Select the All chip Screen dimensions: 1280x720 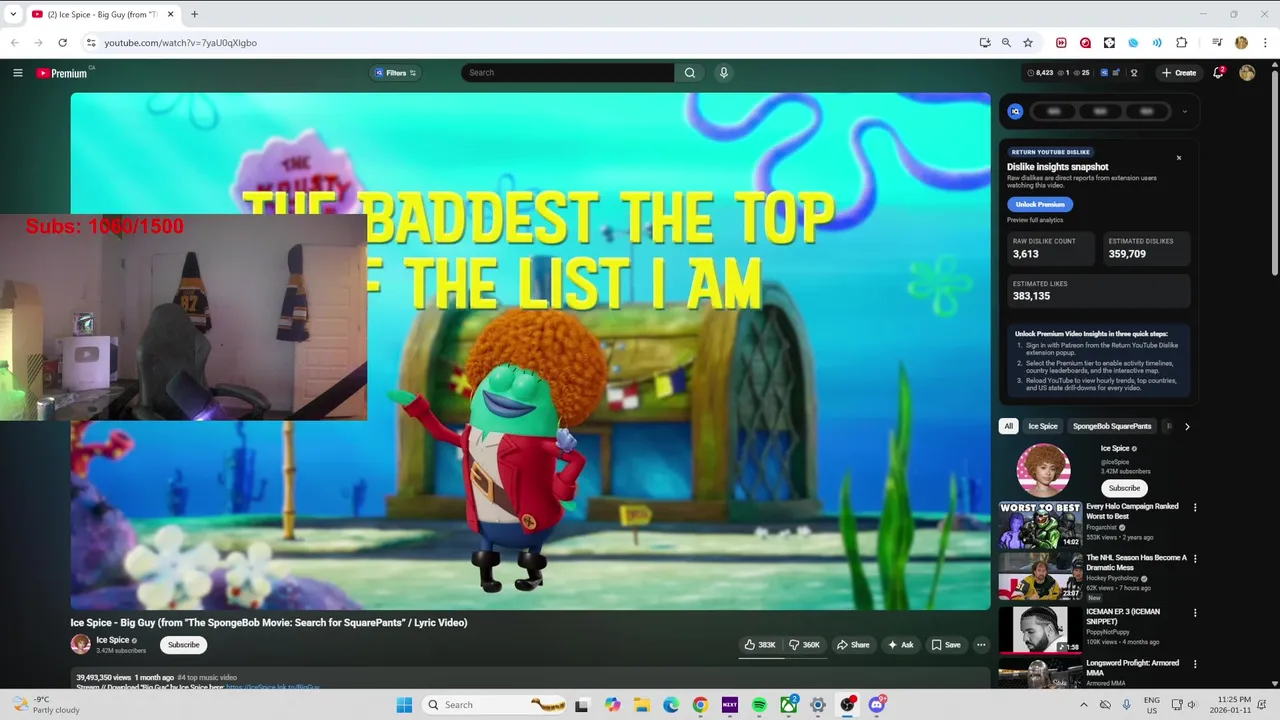[1008, 426]
